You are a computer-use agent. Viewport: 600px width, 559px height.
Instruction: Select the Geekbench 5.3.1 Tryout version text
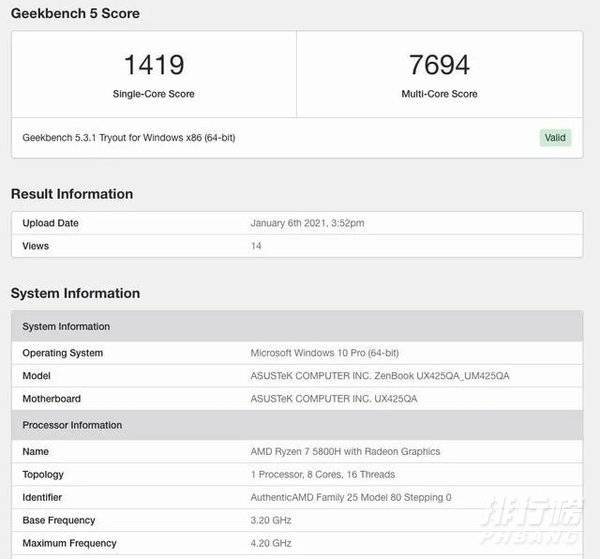pos(129,138)
